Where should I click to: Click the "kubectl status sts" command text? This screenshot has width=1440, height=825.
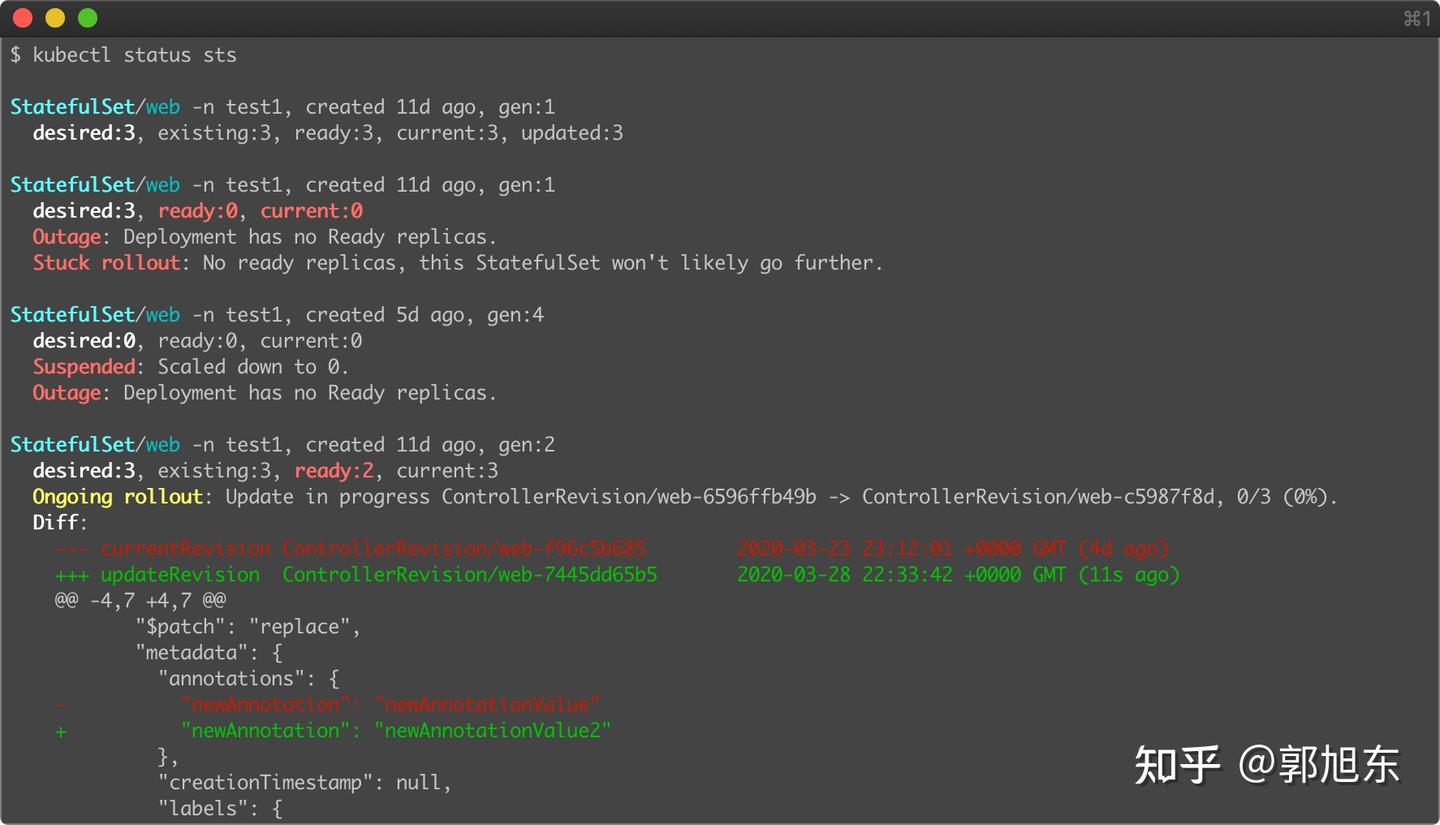tap(135, 55)
